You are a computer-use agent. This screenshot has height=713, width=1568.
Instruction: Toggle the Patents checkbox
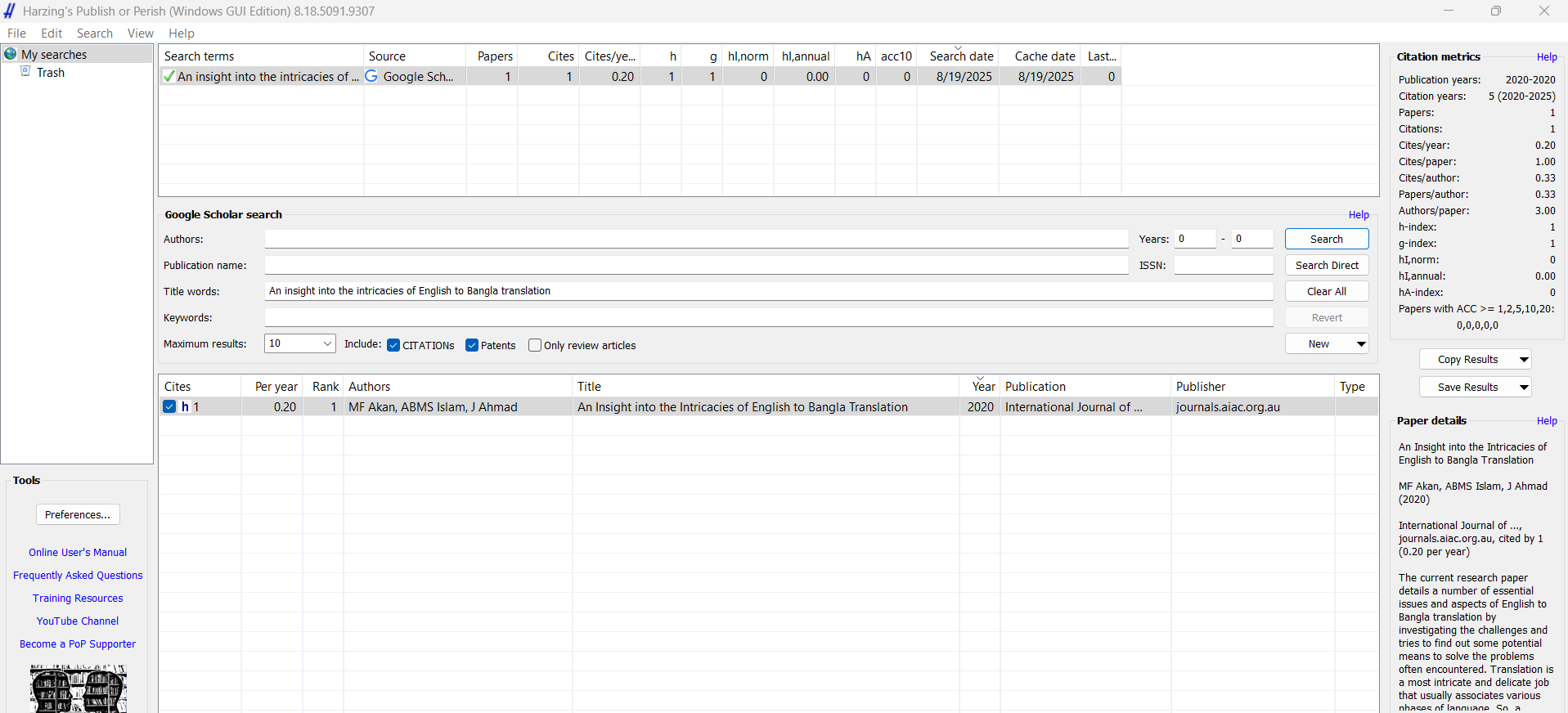[x=472, y=345]
